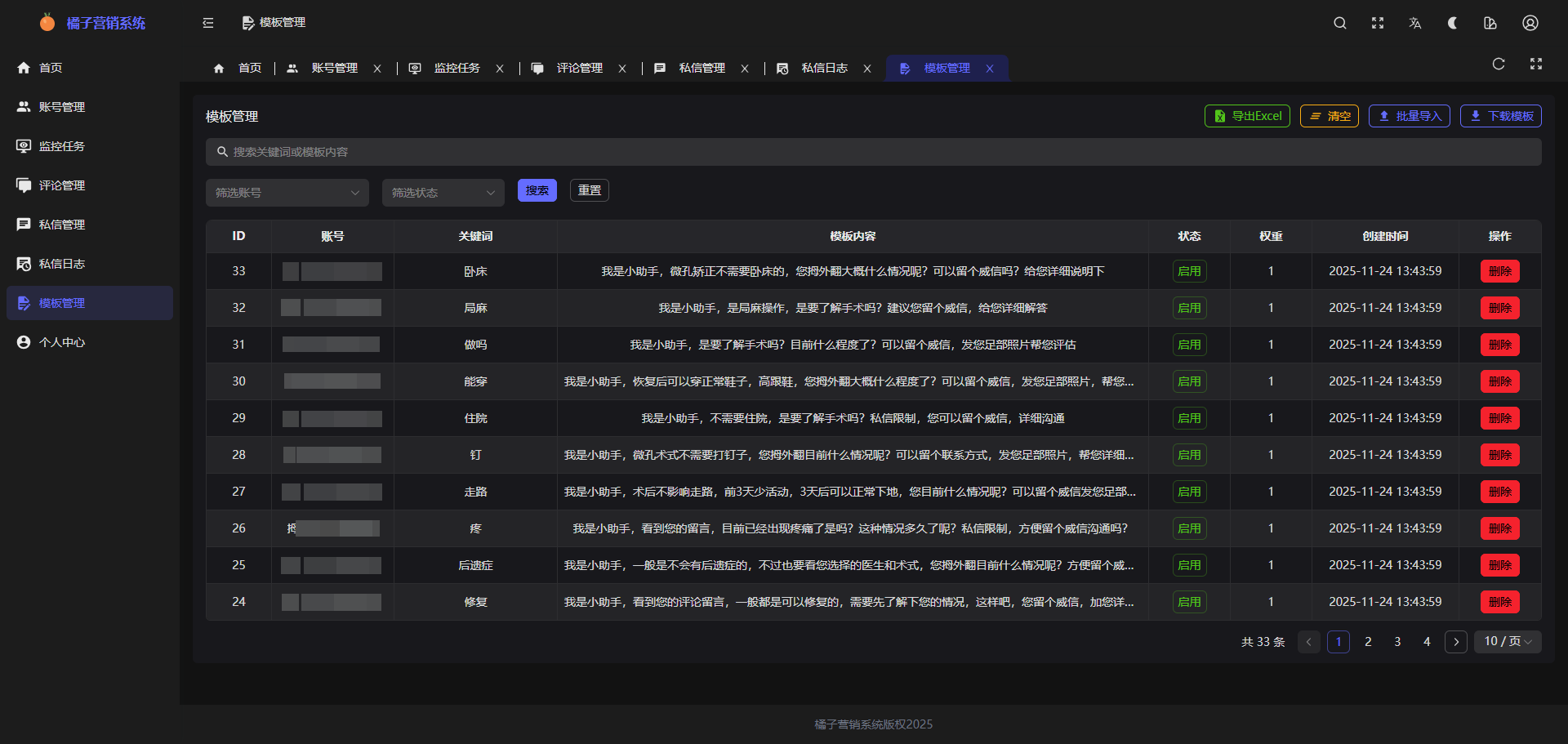Screen dimensions: 1568x744
Task: Go to page 3 of the table
Action: click(1397, 642)
